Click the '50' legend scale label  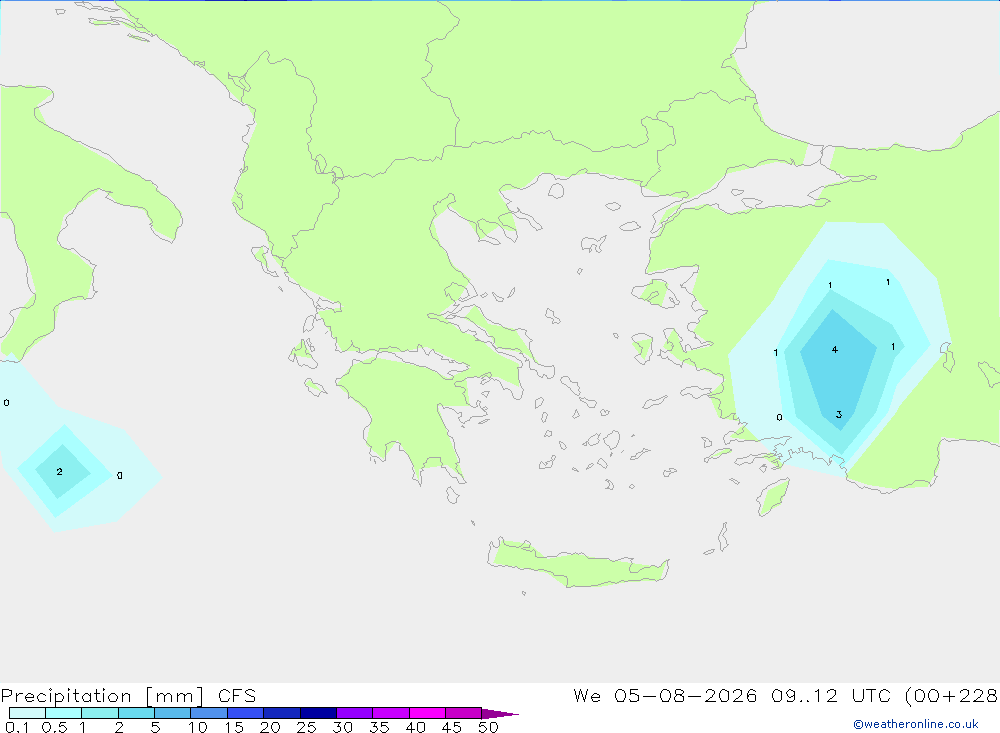[488, 727]
